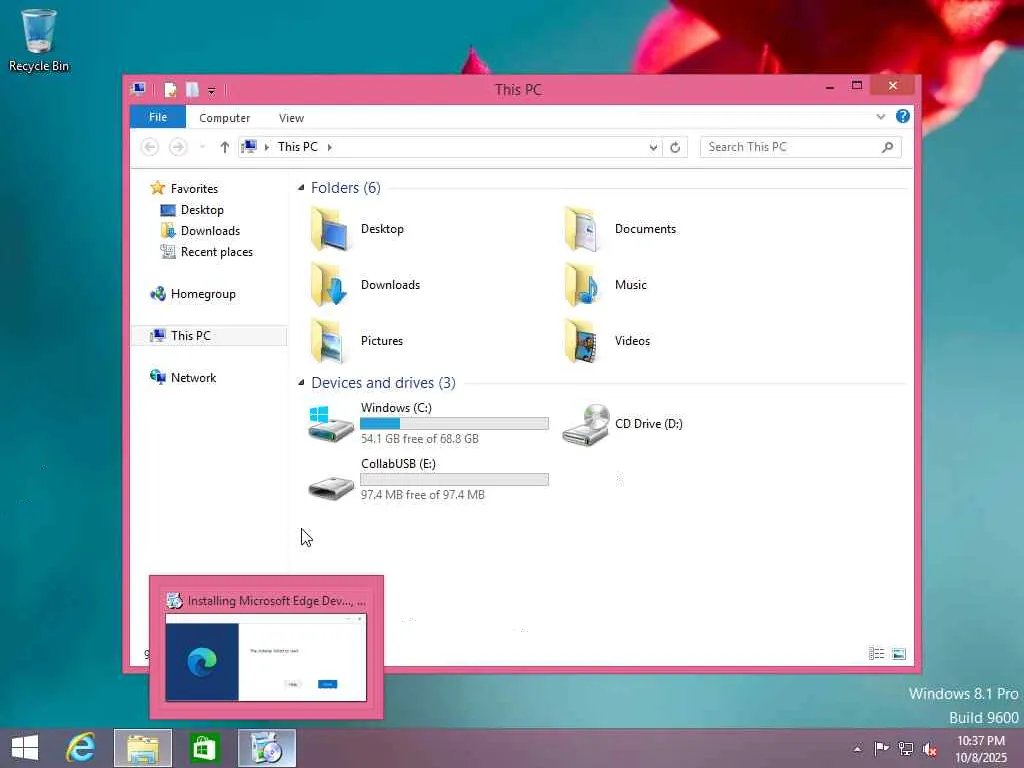Open Action Center flag icon
Image resolution: width=1024 pixels, height=768 pixels.
(x=881, y=748)
